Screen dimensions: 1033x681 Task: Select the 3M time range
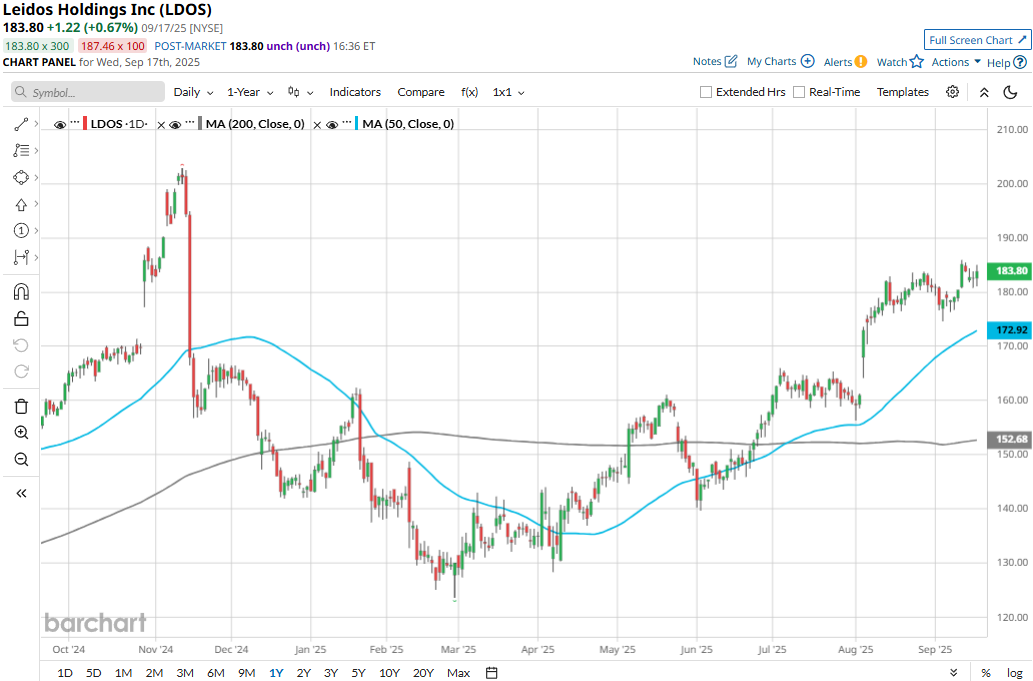click(185, 672)
